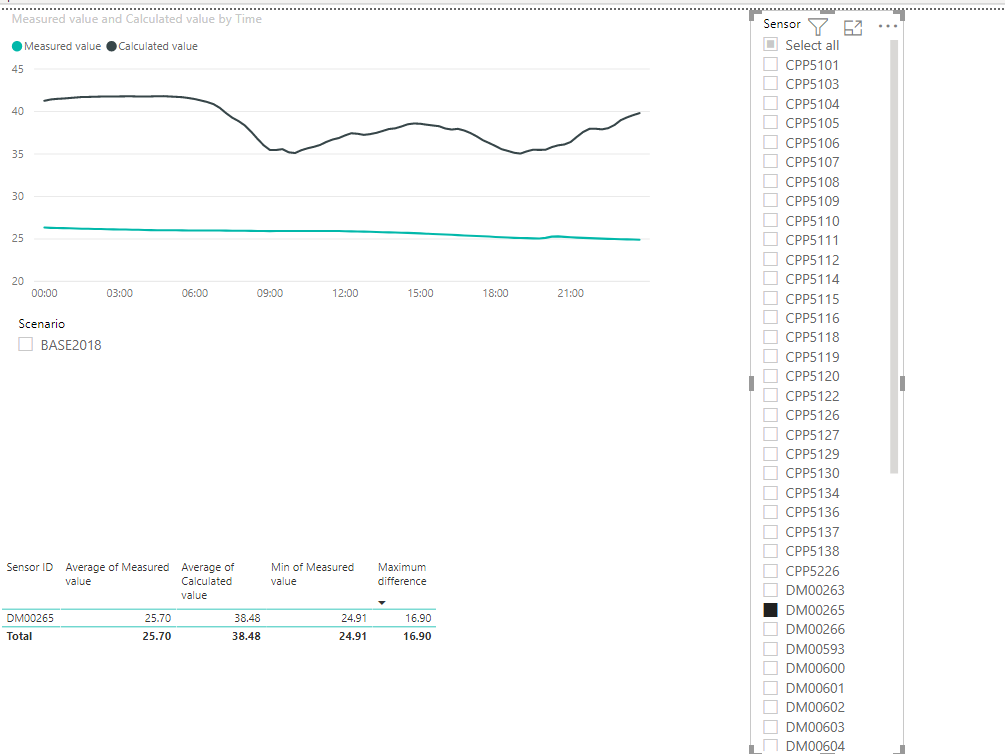
Task: Check the CPP5226 sensor checkbox
Action: (770, 571)
